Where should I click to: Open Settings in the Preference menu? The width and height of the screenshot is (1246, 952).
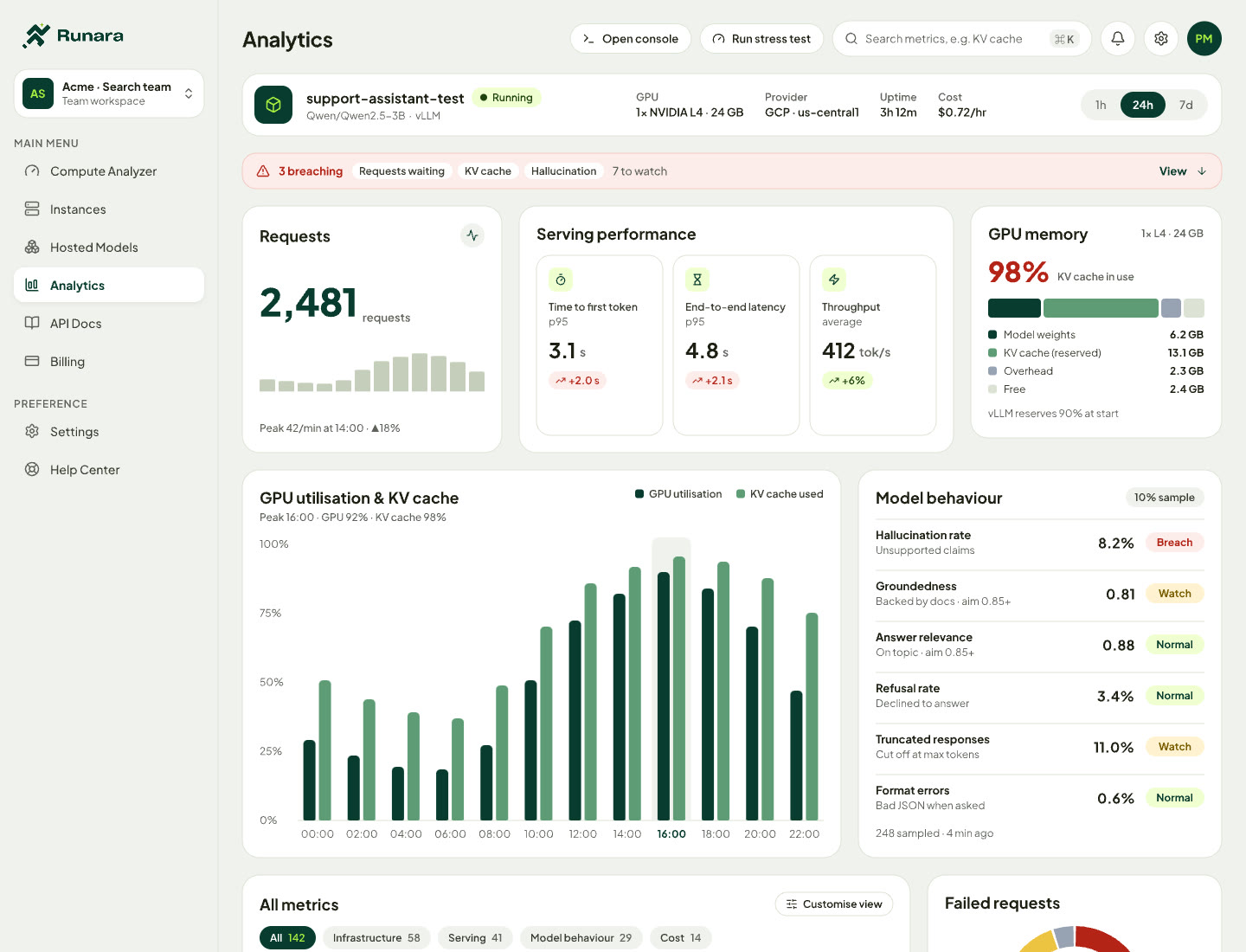[x=109, y=432]
